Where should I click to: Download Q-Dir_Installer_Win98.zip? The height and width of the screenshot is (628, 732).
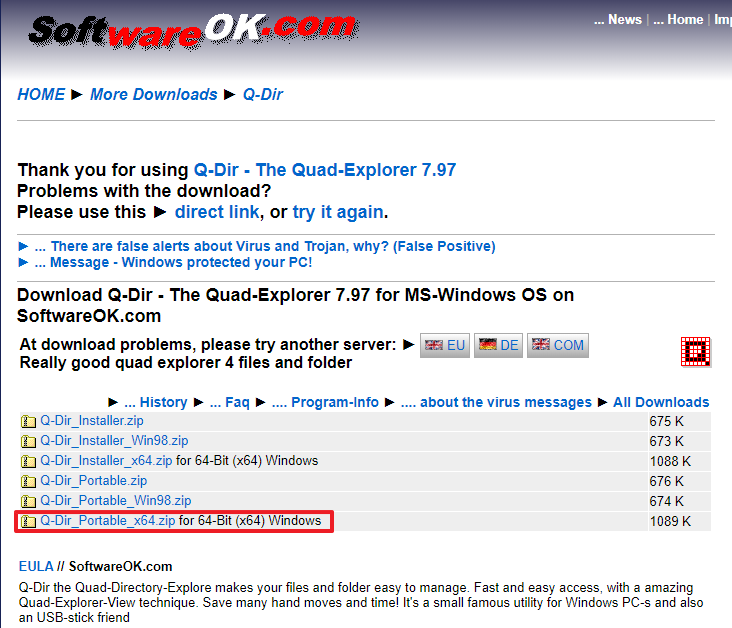[114, 441]
